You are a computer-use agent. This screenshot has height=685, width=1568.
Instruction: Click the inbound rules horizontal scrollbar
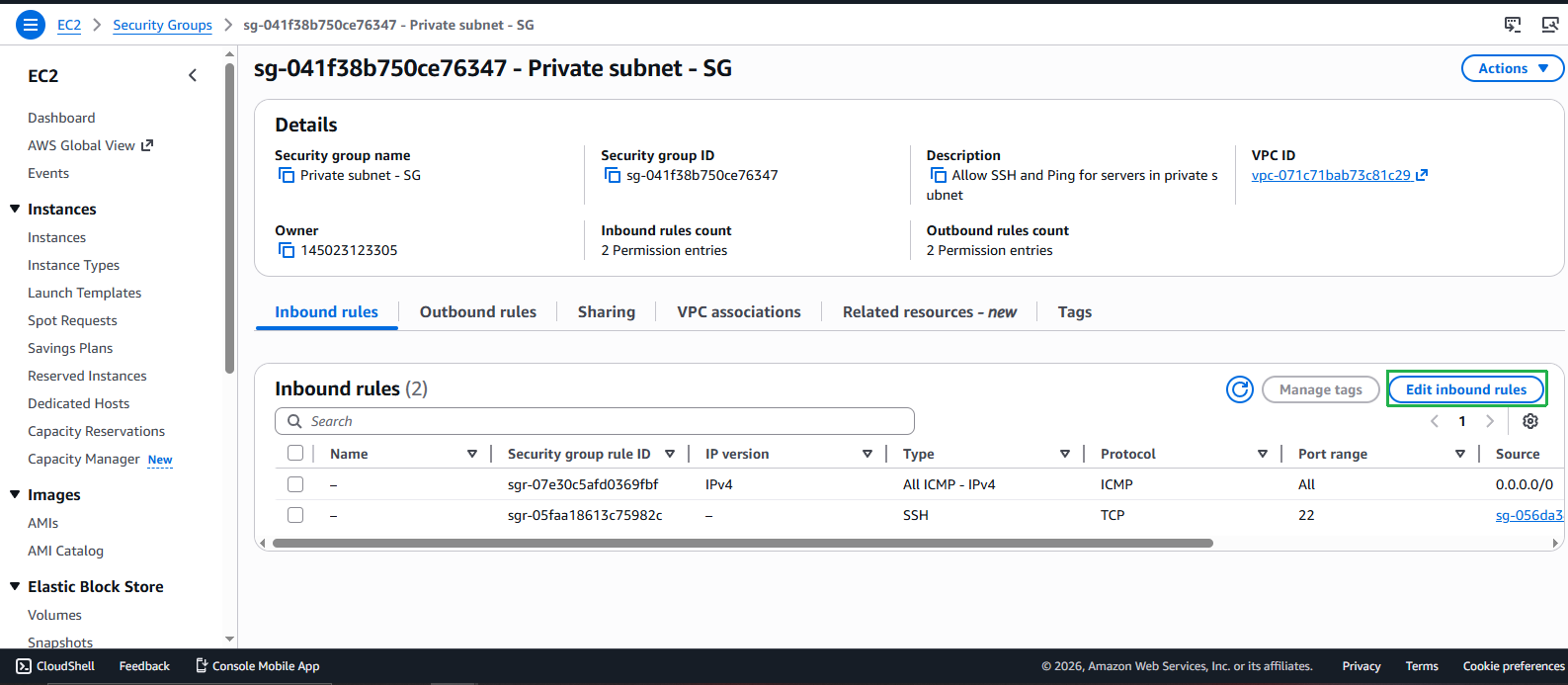[742, 543]
